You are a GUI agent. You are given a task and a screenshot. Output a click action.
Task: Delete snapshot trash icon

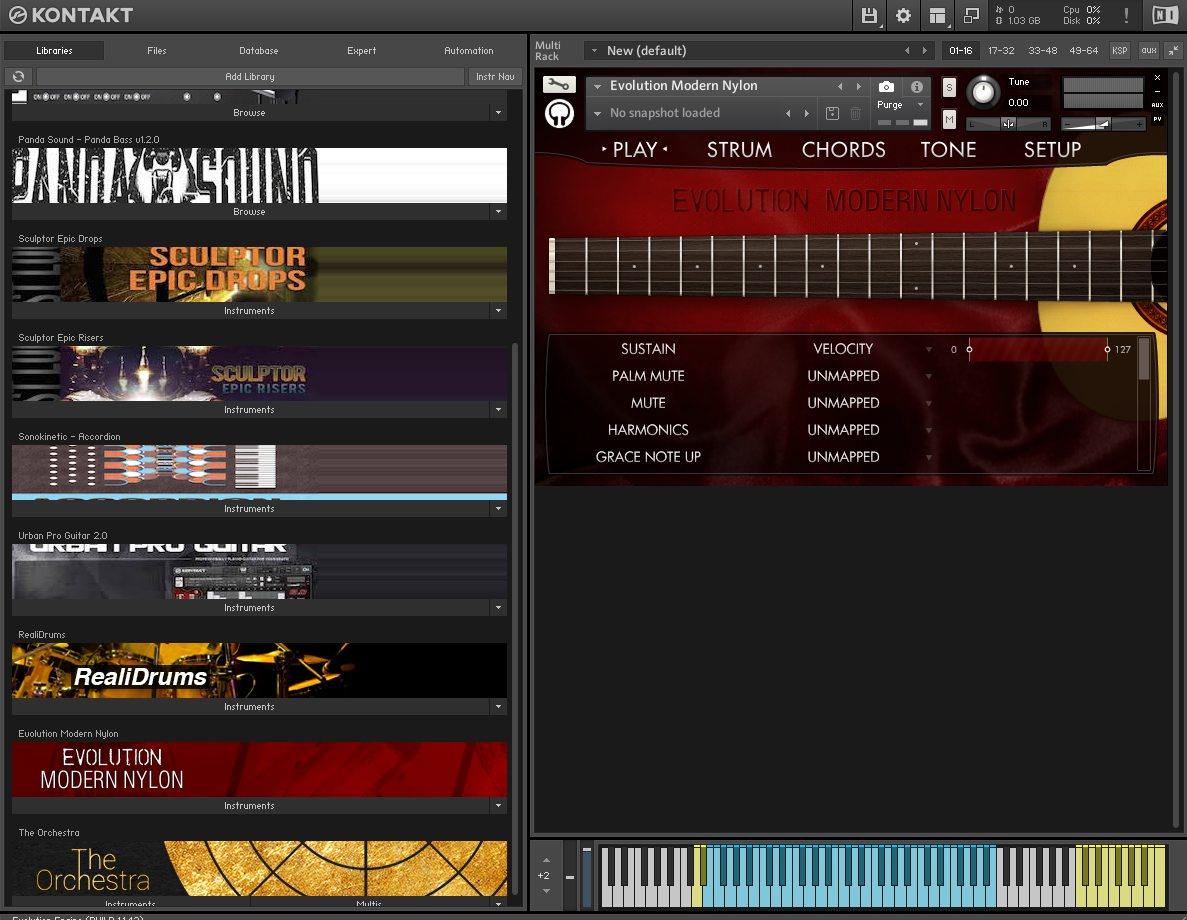coord(855,114)
